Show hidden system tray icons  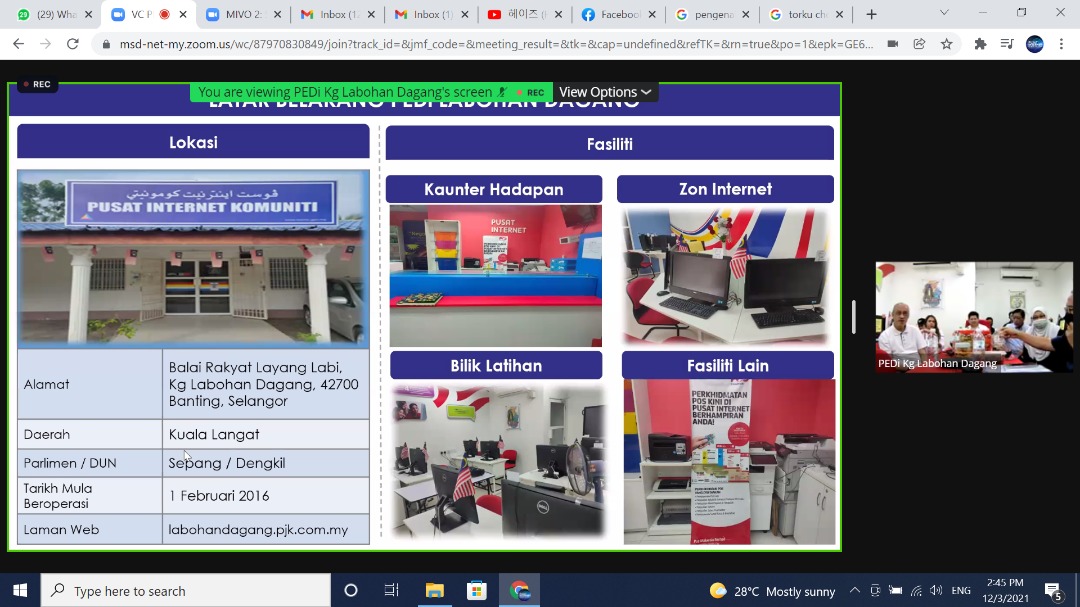coord(855,590)
